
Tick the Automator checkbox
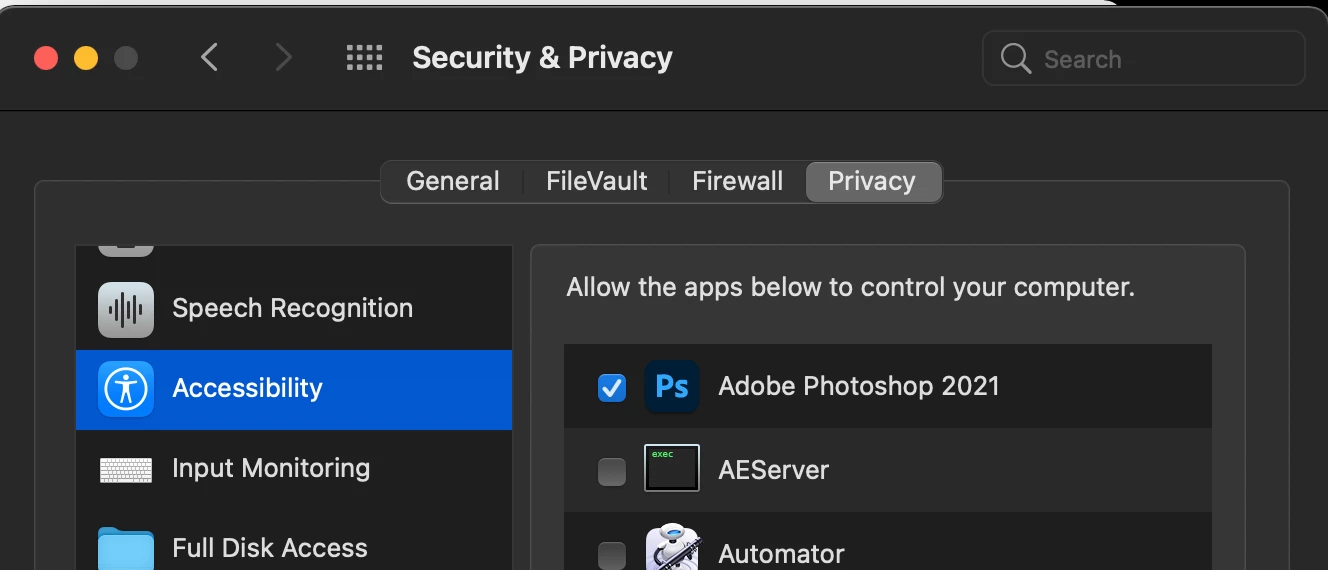coord(612,554)
